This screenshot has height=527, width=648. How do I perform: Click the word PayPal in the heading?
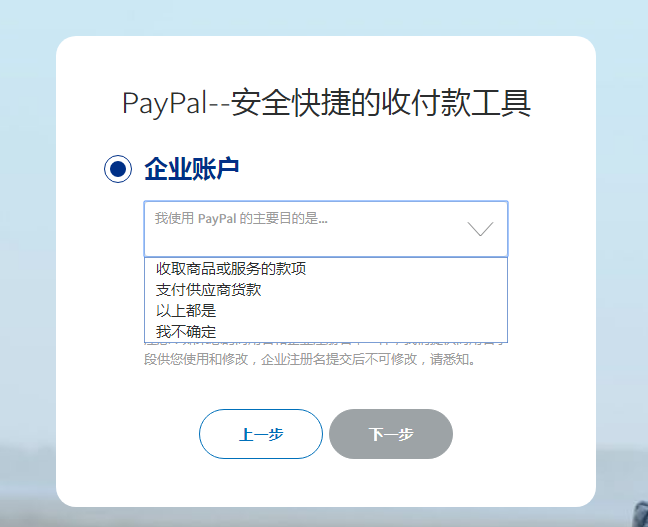coord(164,103)
